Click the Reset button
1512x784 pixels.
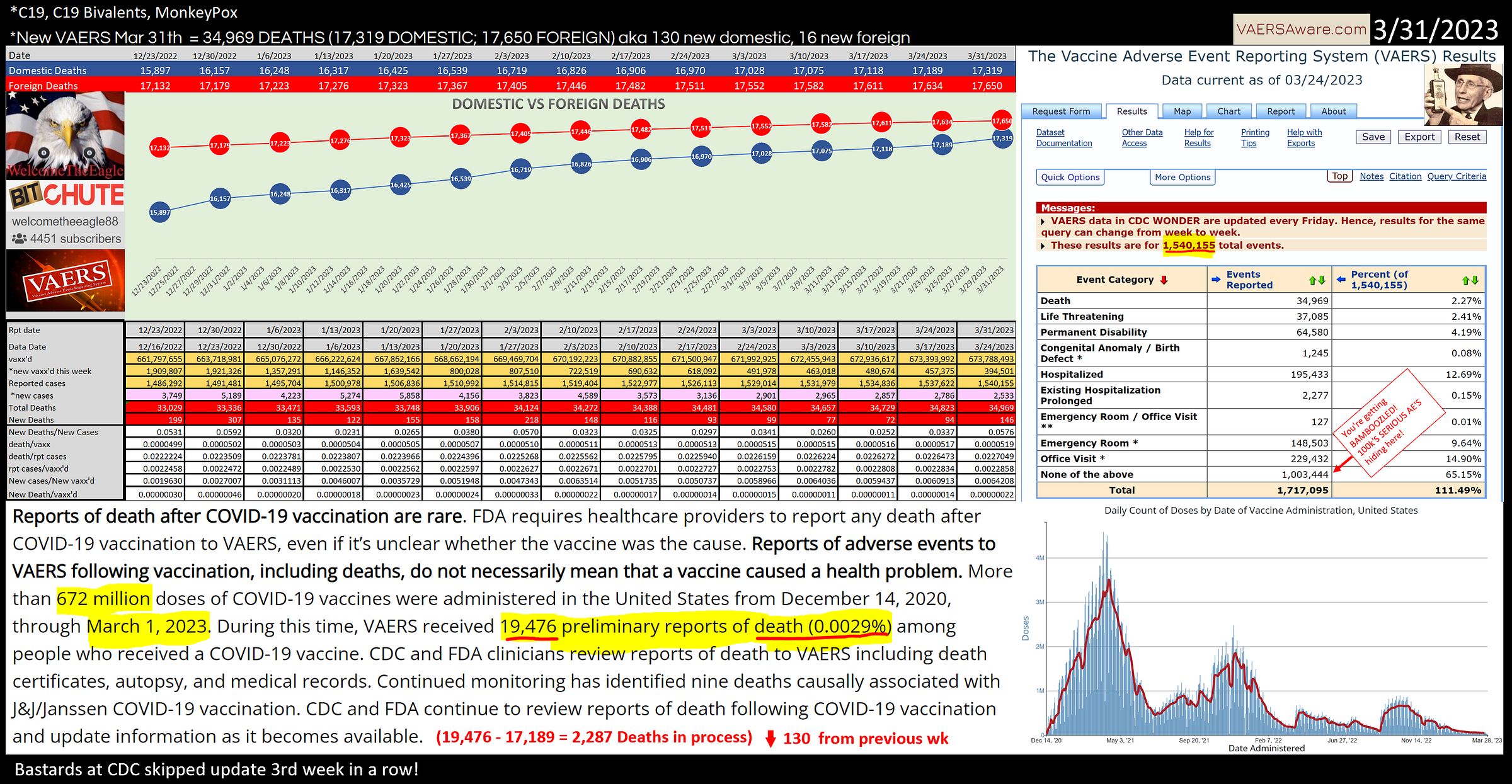click(x=1467, y=137)
